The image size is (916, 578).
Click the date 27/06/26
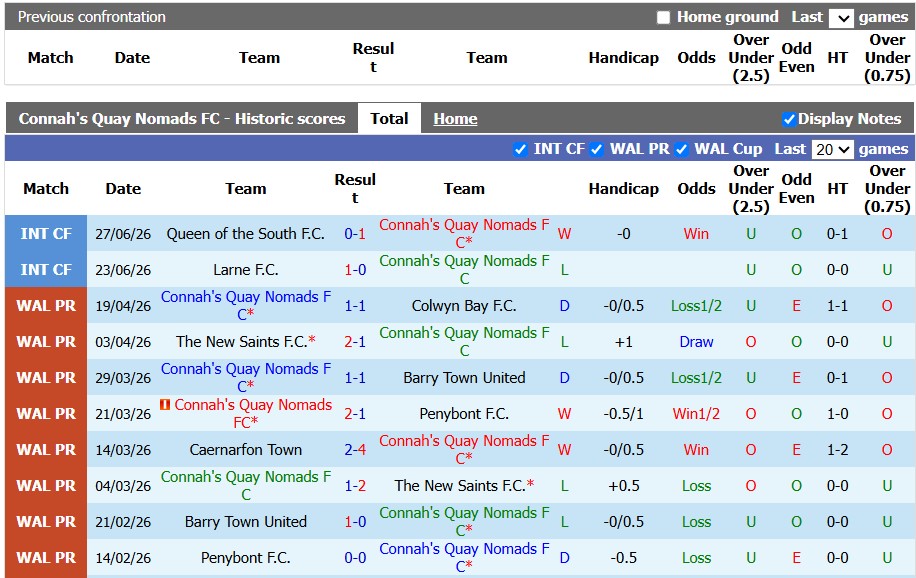coord(123,234)
